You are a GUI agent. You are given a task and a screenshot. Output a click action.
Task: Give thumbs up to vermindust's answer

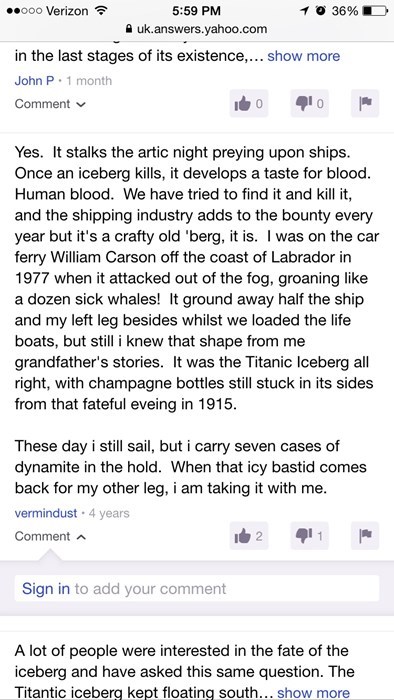click(249, 536)
